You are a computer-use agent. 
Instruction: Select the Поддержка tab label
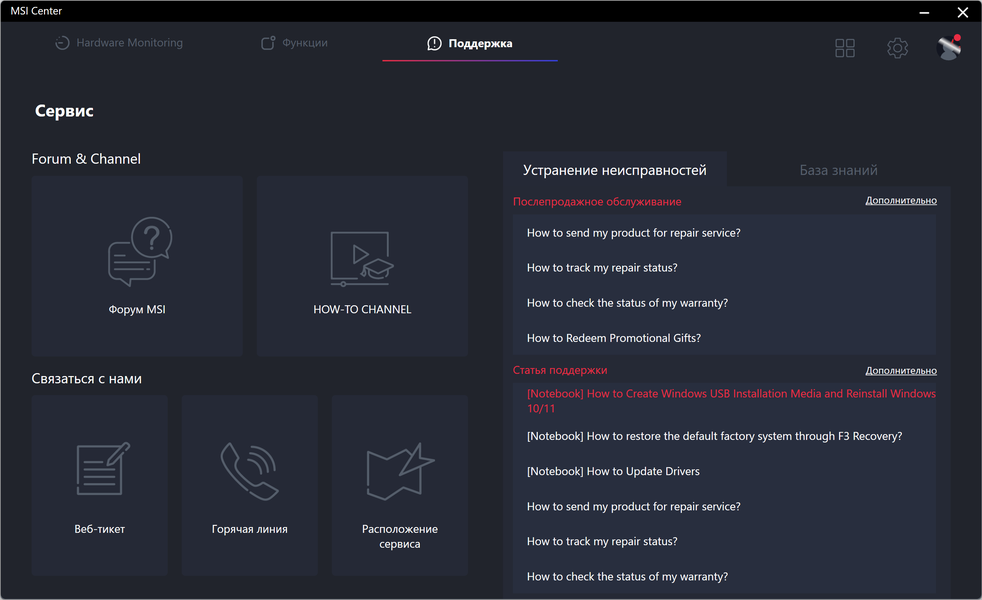click(480, 43)
